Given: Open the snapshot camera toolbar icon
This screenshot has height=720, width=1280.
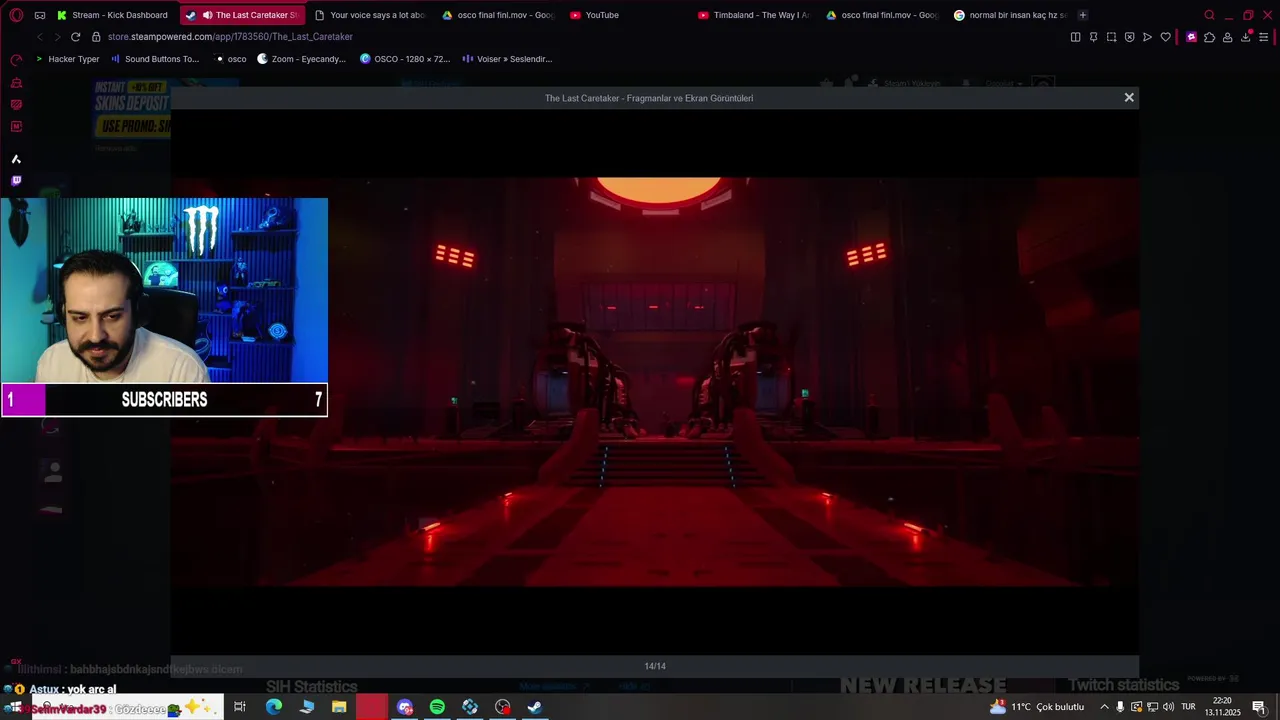Looking at the screenshot, I should tap(1111, 37).
